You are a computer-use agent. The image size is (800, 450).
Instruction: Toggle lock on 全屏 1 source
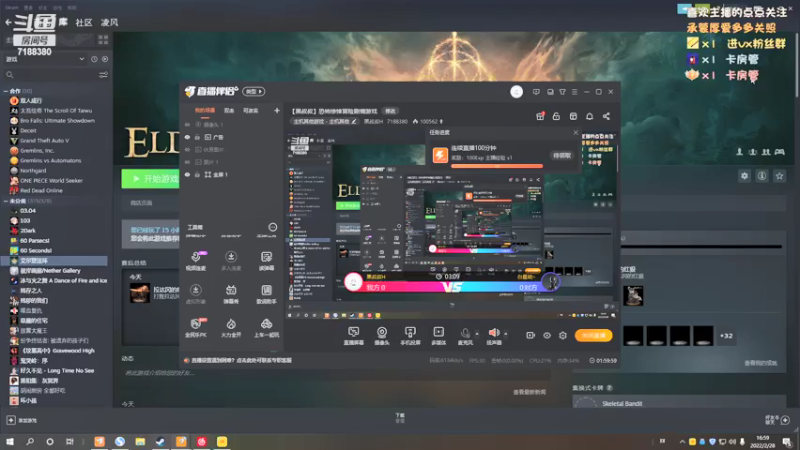click(197, 174)
